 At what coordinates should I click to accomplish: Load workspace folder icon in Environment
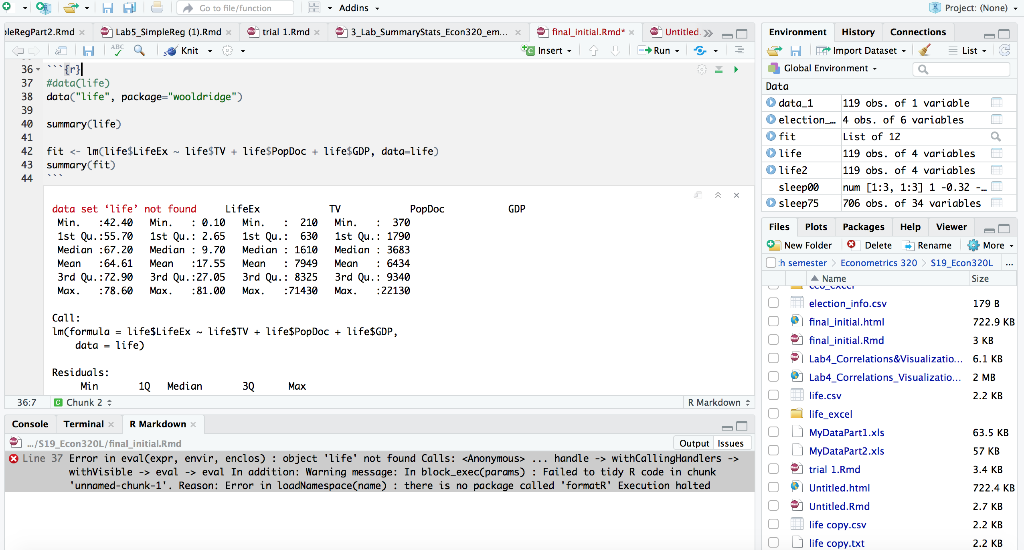[x=775, y=50]
